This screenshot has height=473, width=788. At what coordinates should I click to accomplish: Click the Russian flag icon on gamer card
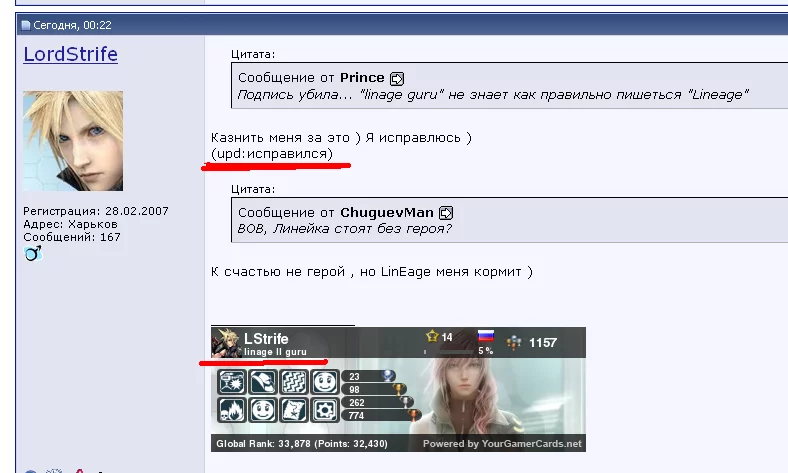pyautogui.click(x=485, y=335)
